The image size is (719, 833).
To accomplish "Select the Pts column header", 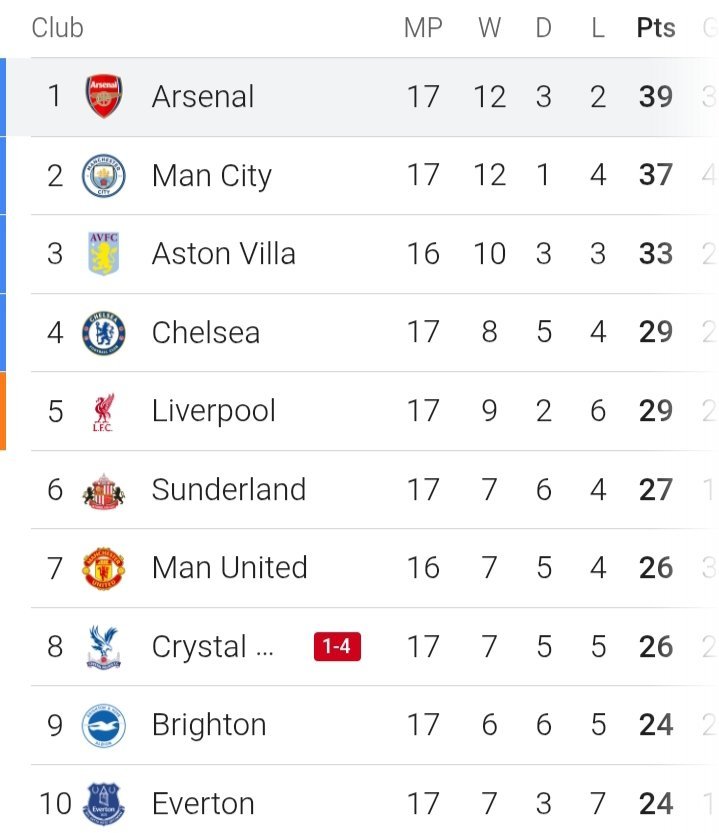I will point(656,28).
